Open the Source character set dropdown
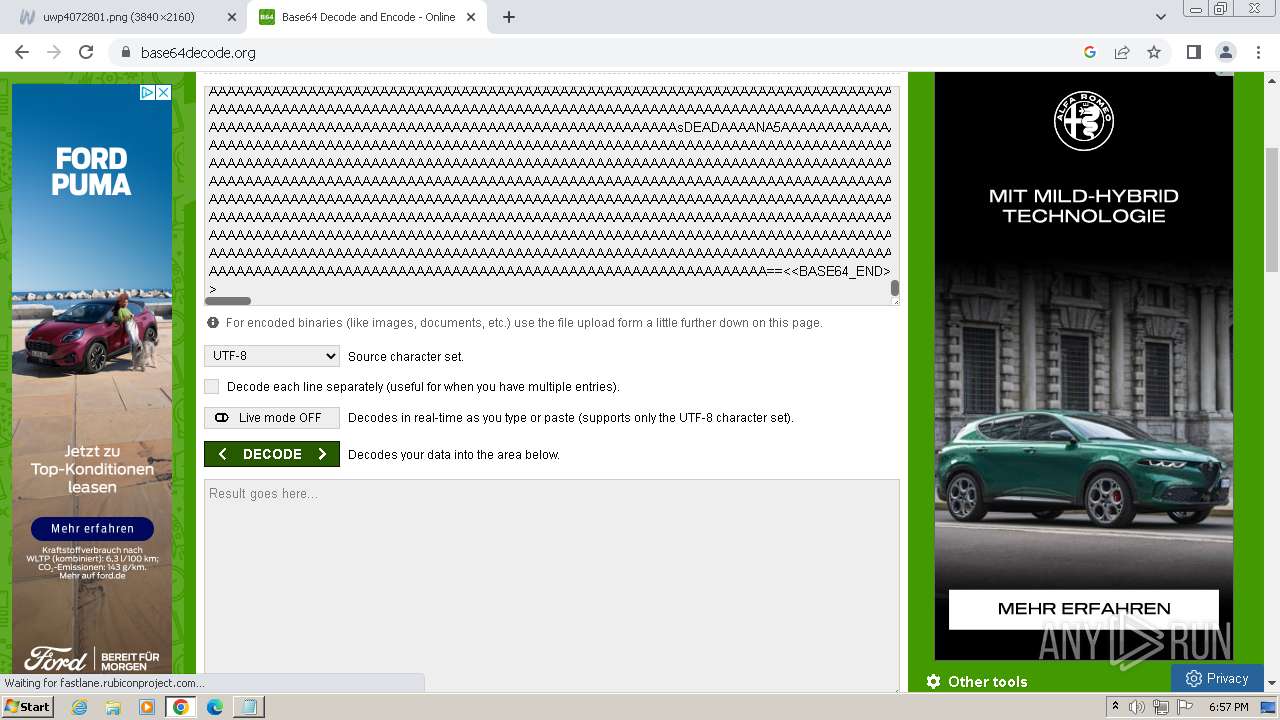This screenshot has height=720, width=1280. pyautogui.click(x=272, y=356)
